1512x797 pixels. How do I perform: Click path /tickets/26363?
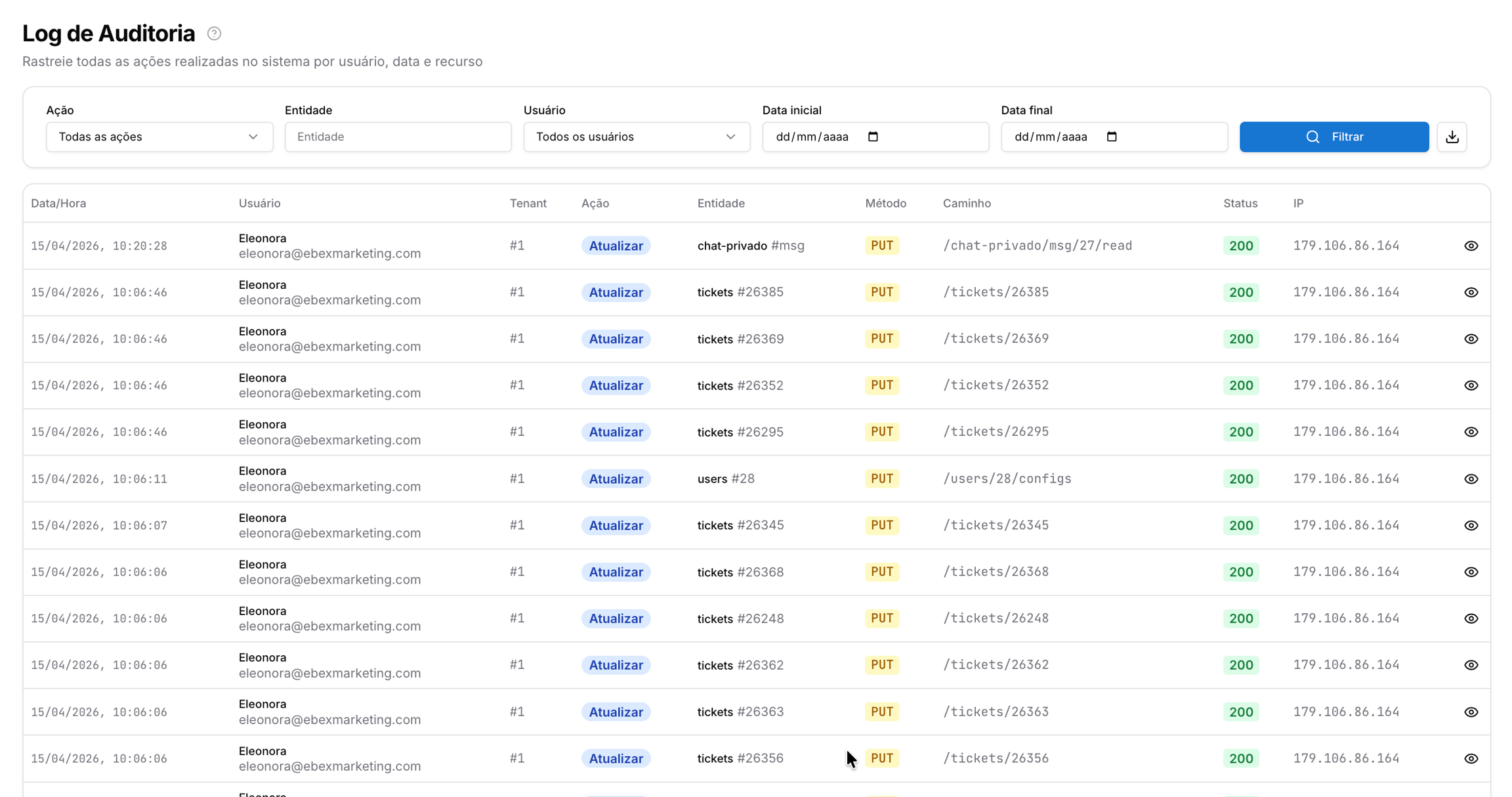click(x=996, y=712)
